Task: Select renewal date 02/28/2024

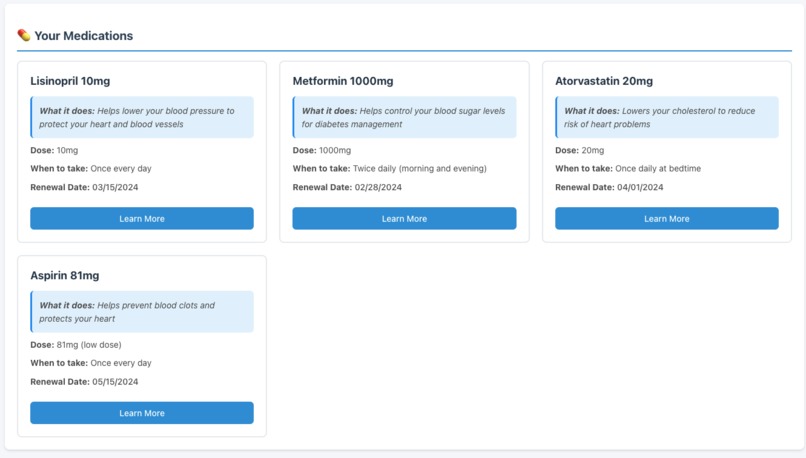Action: pyautogui.click(x=378, y=187)
